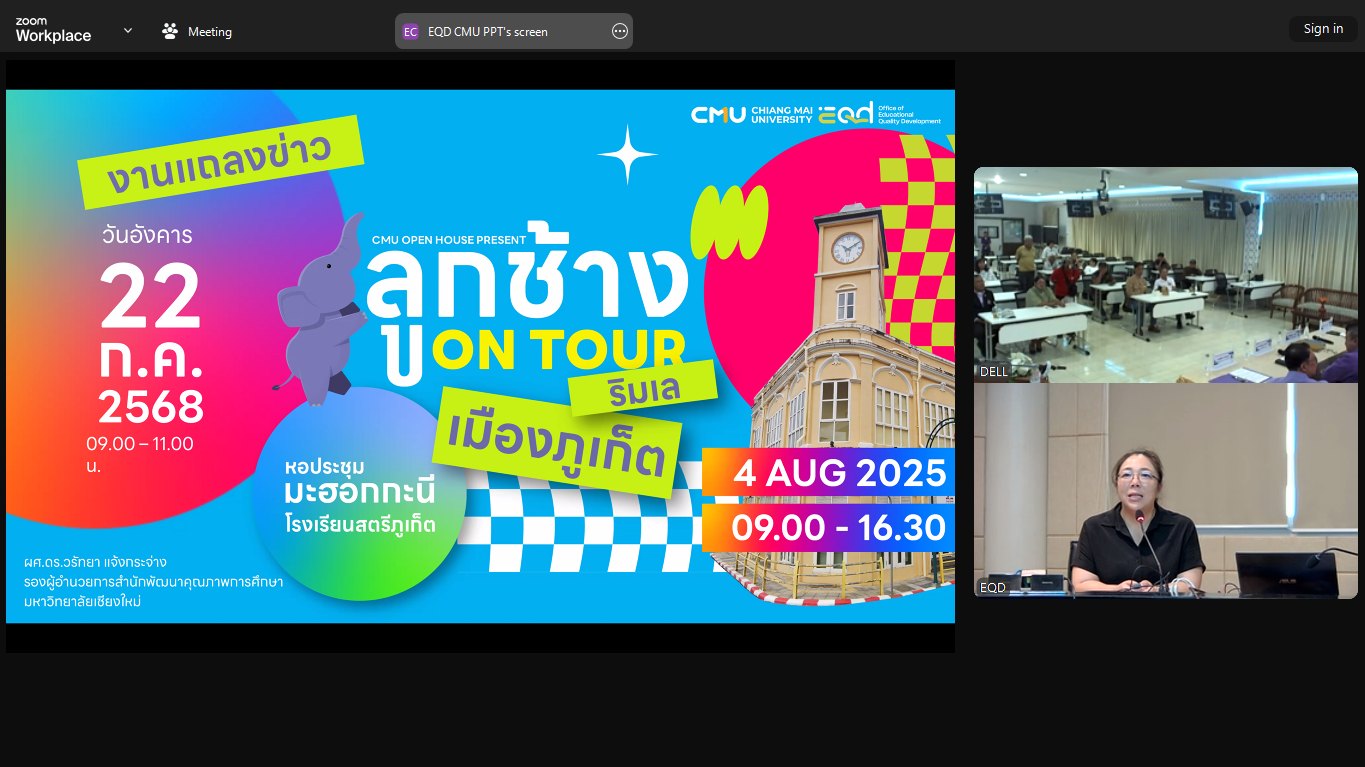Click the clock face on the tower
The image size is (1365, 767).
click(x=847, y=247)
